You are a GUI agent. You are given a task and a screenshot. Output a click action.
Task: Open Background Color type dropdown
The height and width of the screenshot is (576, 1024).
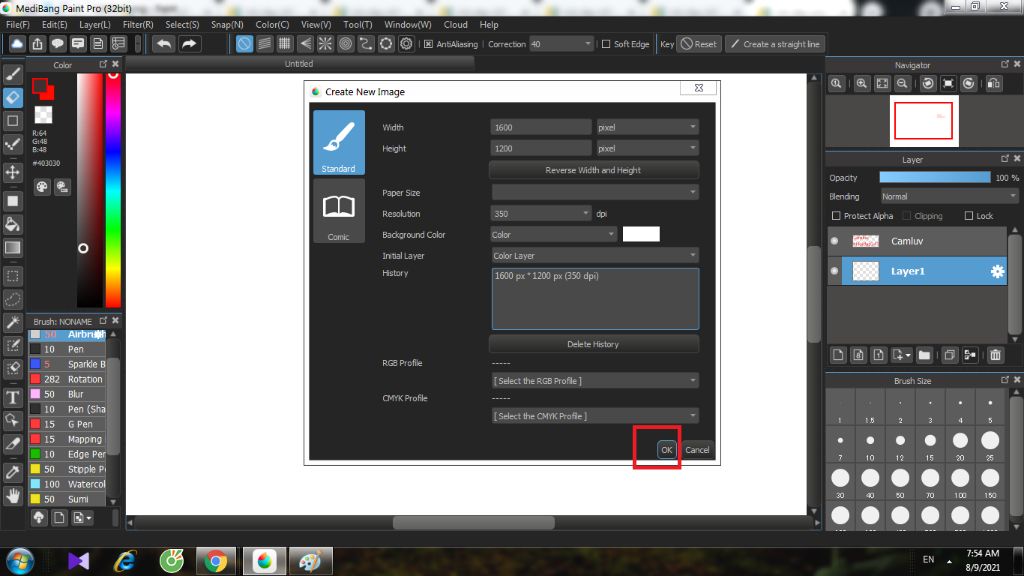click(x=553, y=234)
